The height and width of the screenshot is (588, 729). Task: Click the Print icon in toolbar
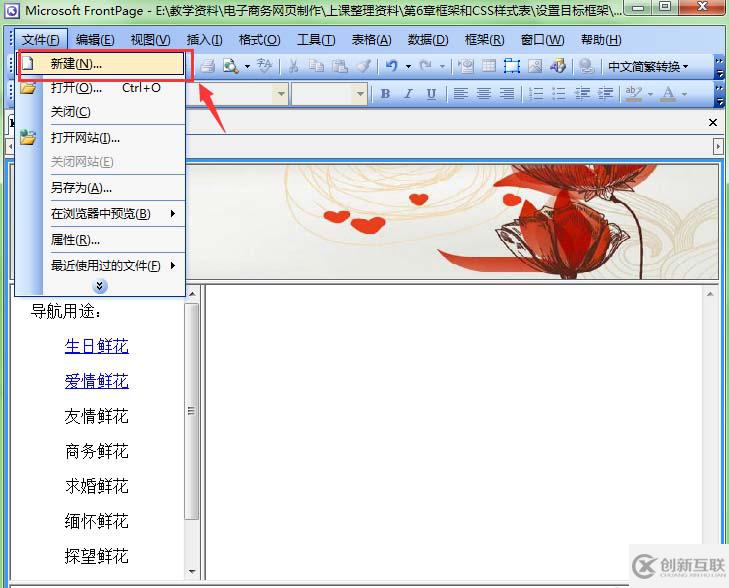[207, 66]
